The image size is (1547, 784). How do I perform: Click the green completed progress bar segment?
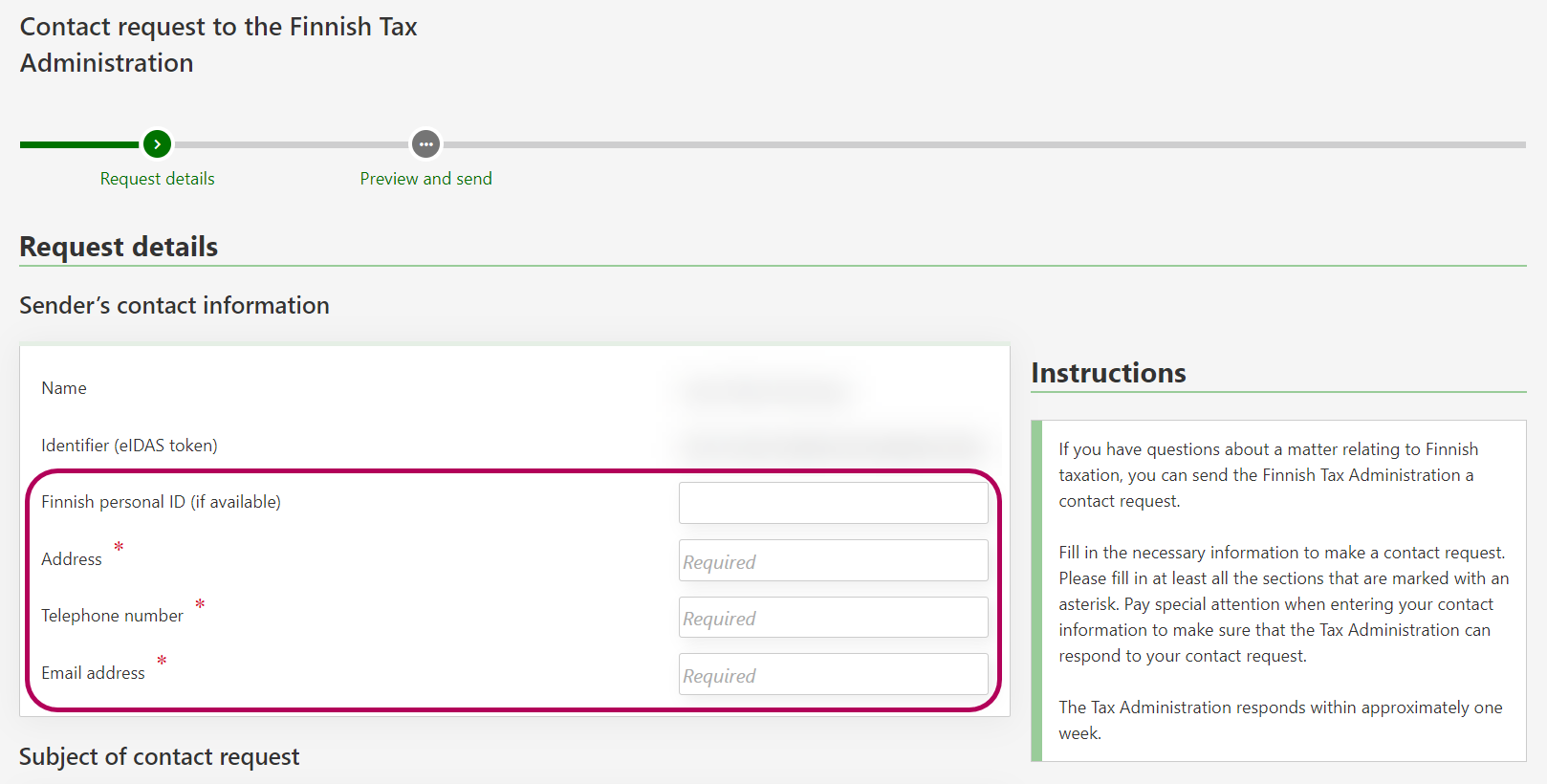tap(79, 145)
